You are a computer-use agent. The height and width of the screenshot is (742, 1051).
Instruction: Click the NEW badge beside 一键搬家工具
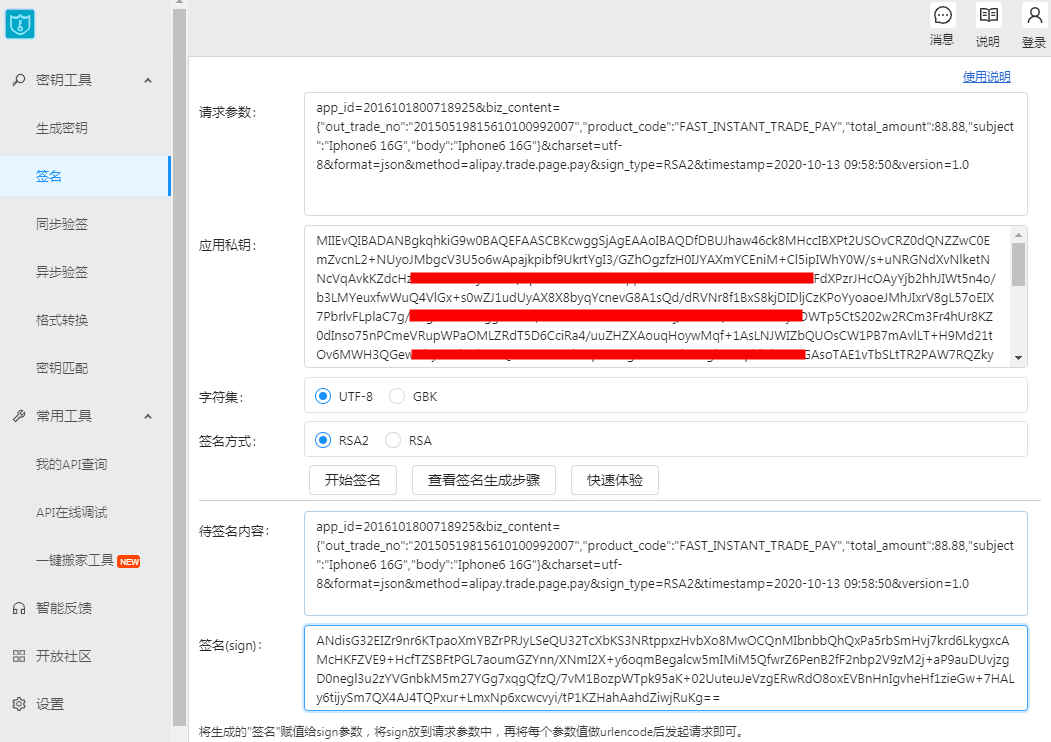[129, 562]
